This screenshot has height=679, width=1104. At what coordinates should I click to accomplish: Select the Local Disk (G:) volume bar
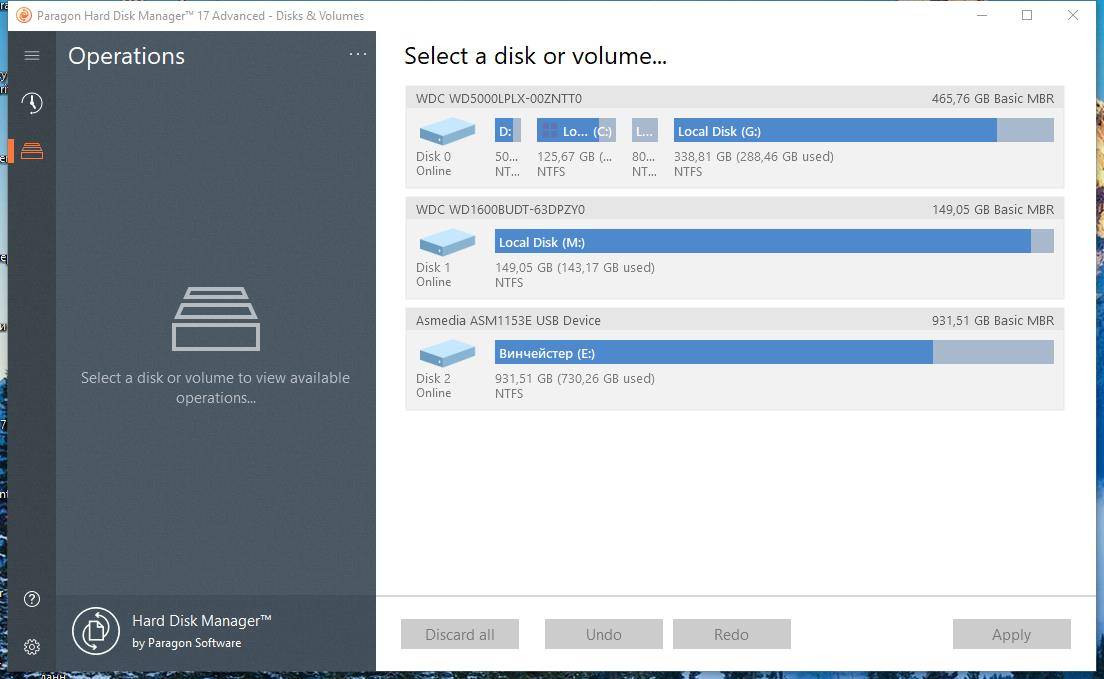863,130
